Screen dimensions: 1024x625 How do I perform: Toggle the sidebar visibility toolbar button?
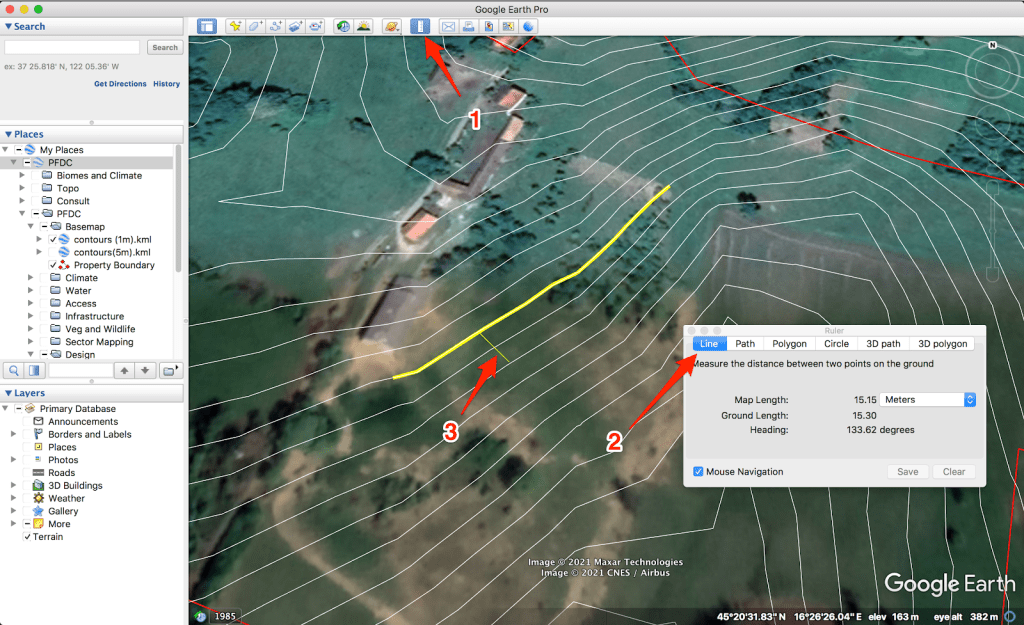point(207,26)
